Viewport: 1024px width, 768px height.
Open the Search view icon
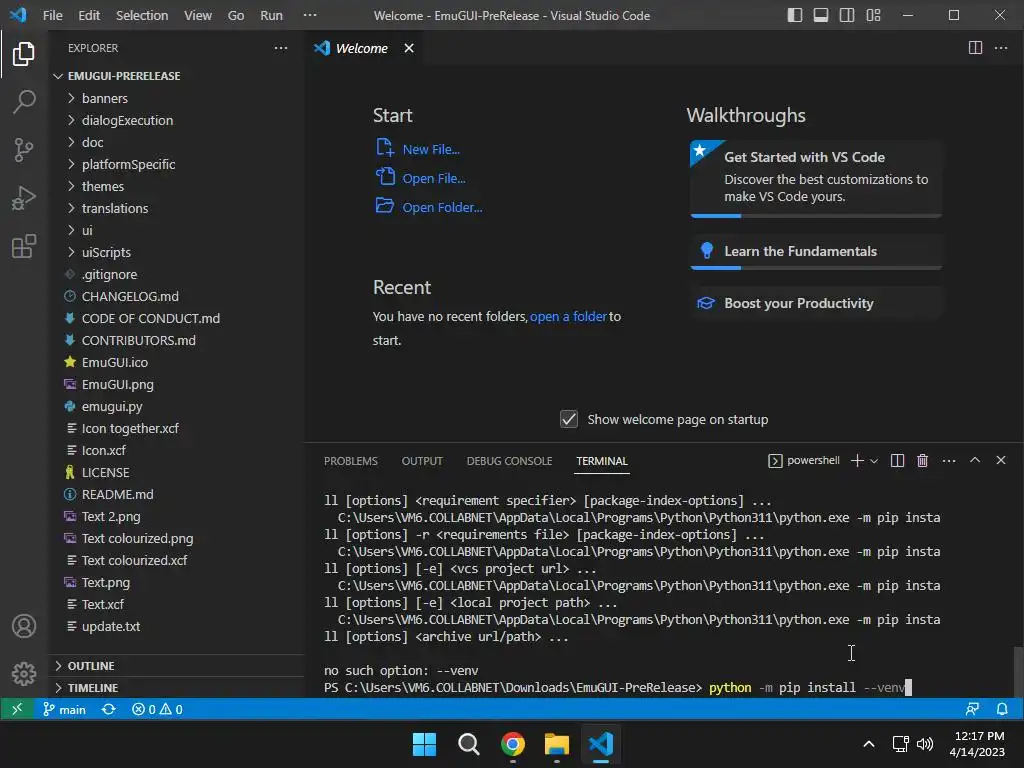coord(24,102)
